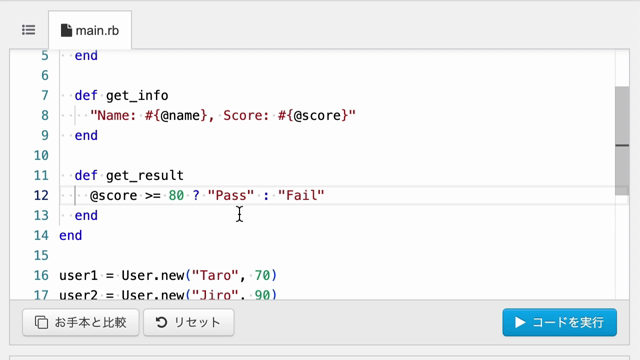640x360 pixels.
Task: Click the お手本と比較 compare button
Action: tap(81, 322)
